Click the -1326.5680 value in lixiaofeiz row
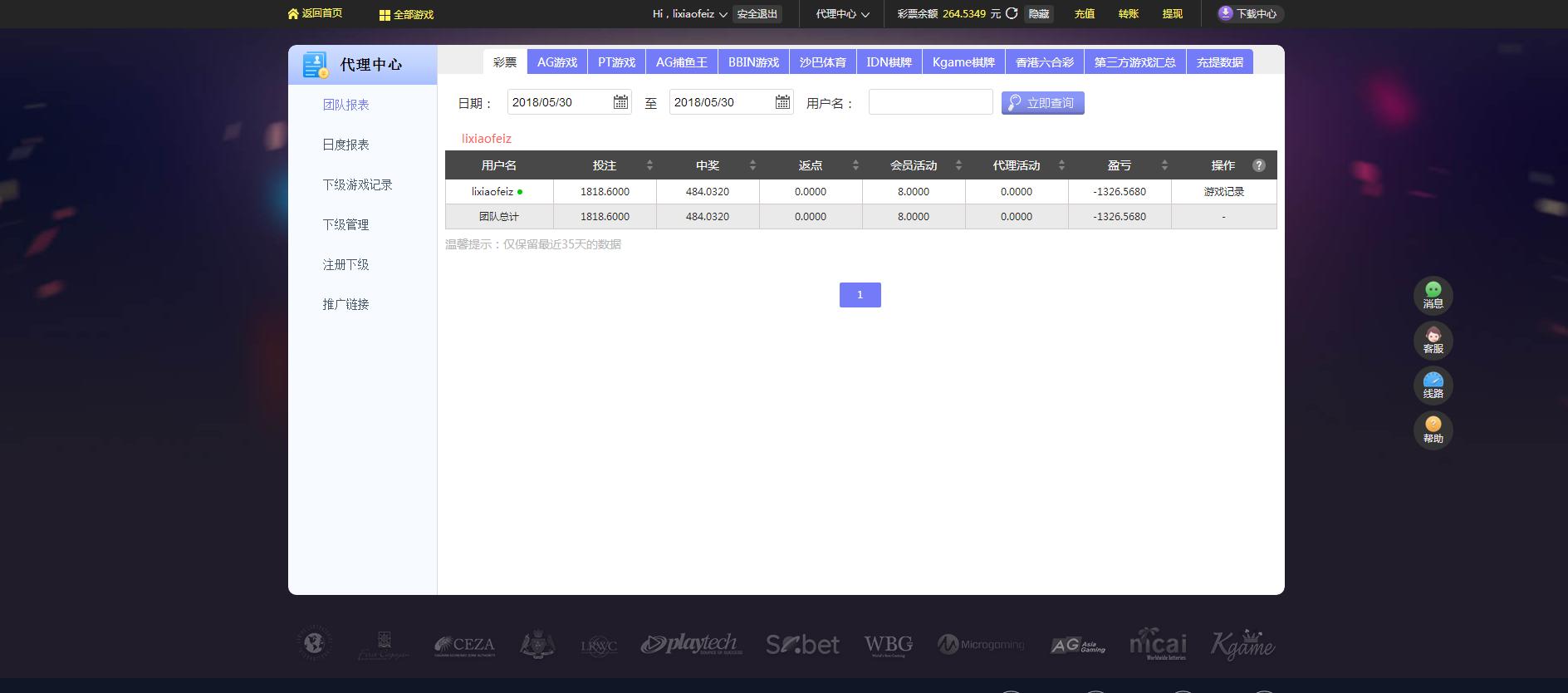Screen dimensions: 1568x693 pyautogui.click(x=1120, y=192)
